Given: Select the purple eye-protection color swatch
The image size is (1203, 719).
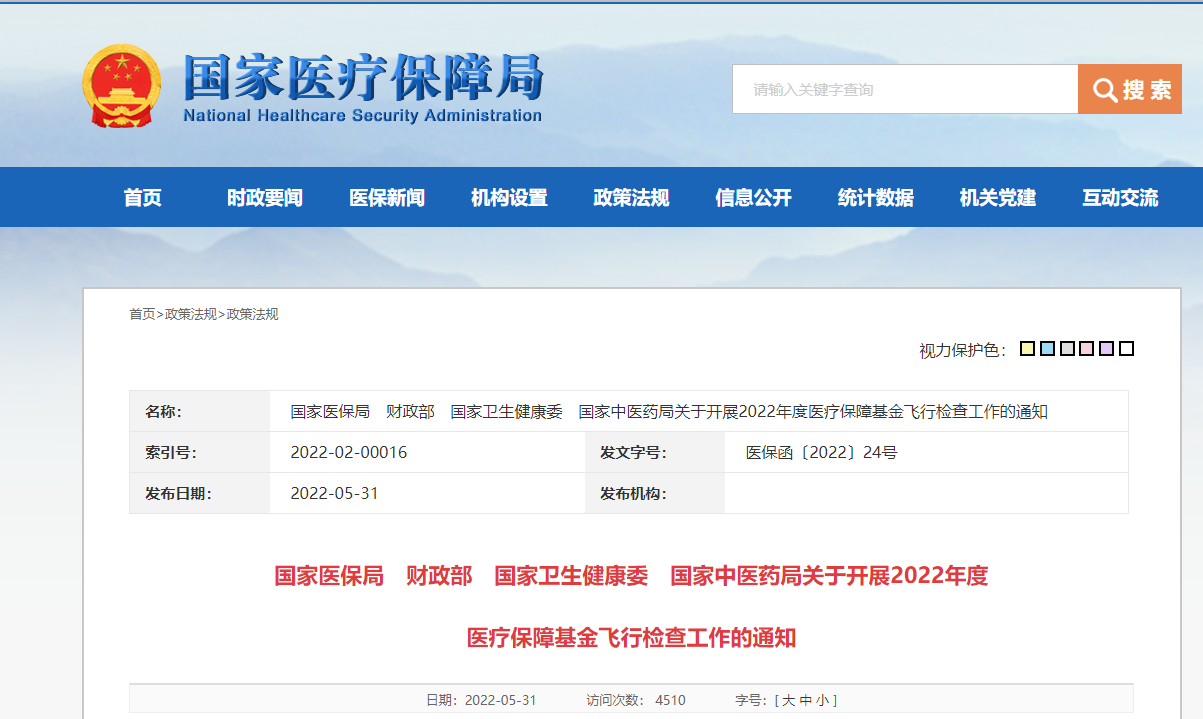Looking at the screenshot, I should click(x=1106, y=349).
